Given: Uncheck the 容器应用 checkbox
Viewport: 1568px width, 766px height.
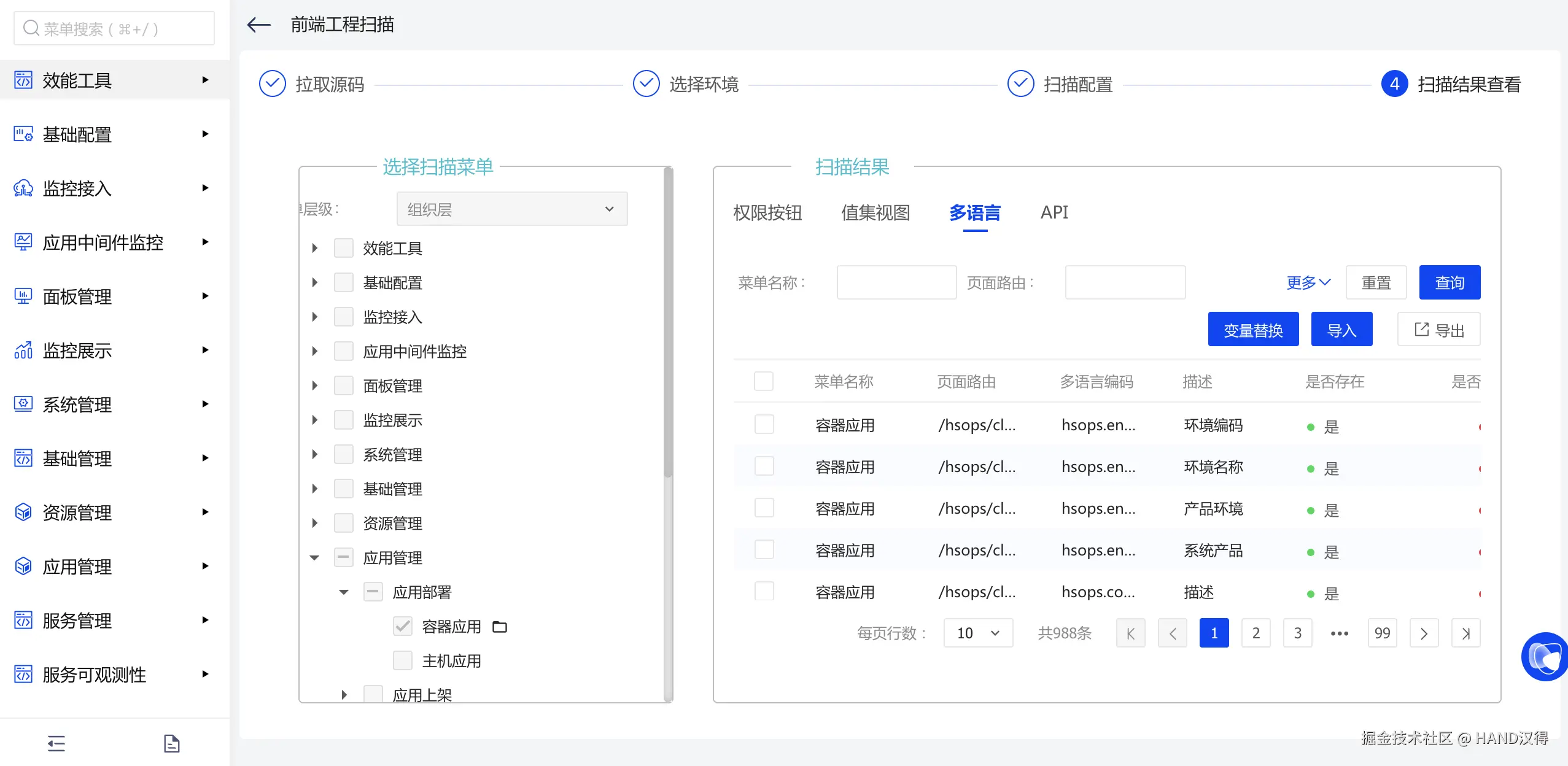Looking at the screenshot, I should click(402, 626).
